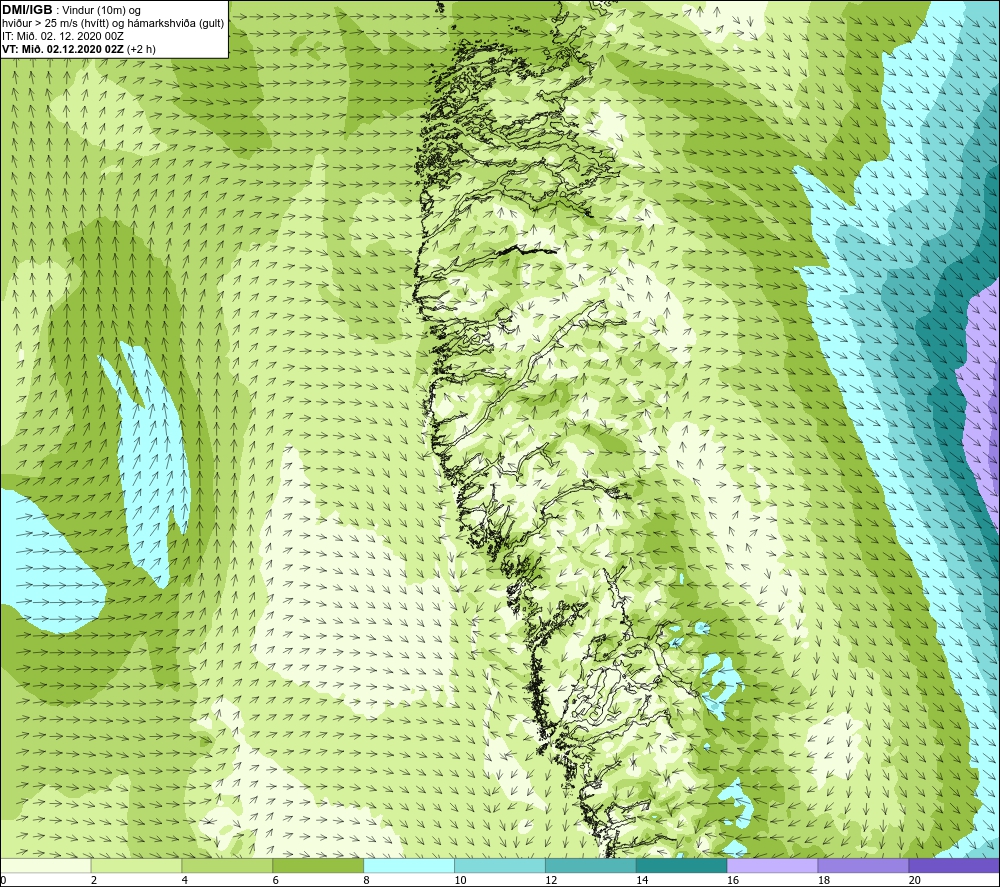Click the '18' scale tick label
This screenshot has width=1000, height=887.
[x=824, y=881]
